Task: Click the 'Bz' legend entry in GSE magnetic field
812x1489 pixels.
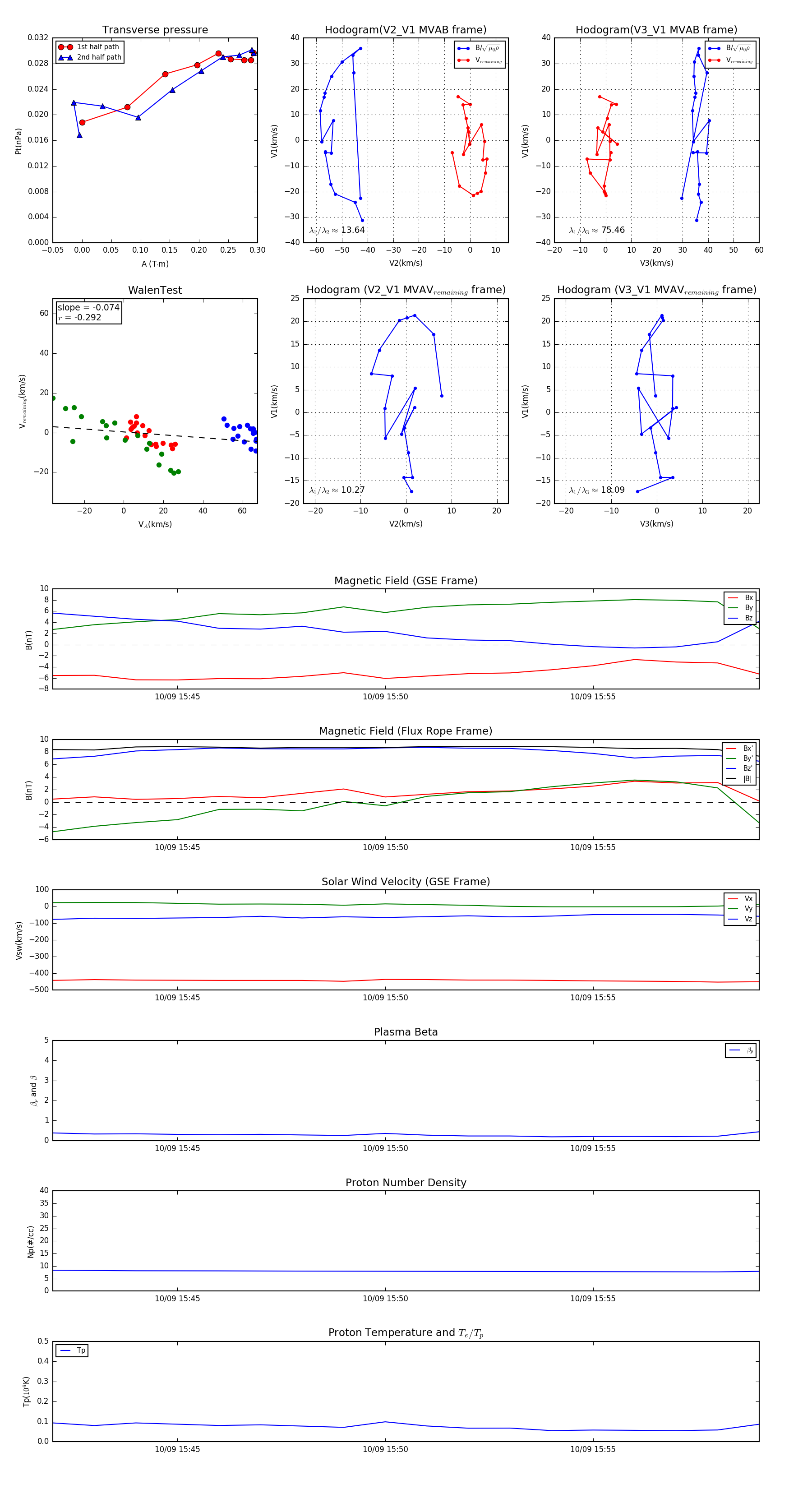Action: (740, 619)
